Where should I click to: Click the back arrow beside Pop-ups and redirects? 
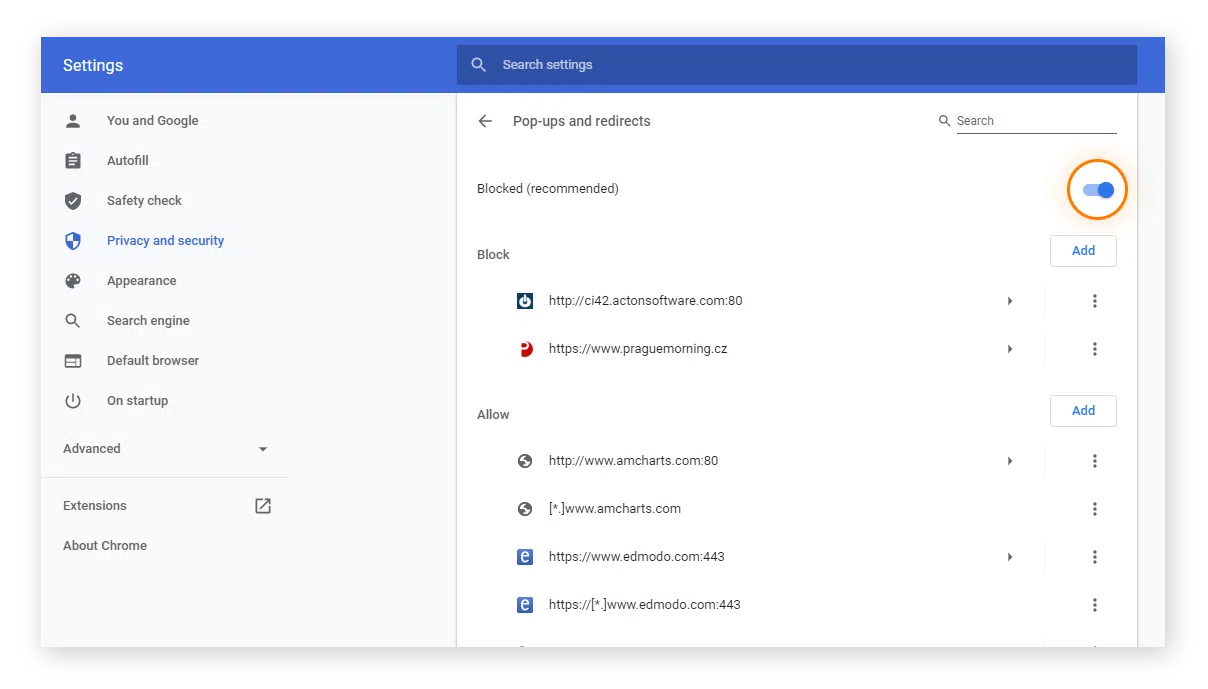485,121
